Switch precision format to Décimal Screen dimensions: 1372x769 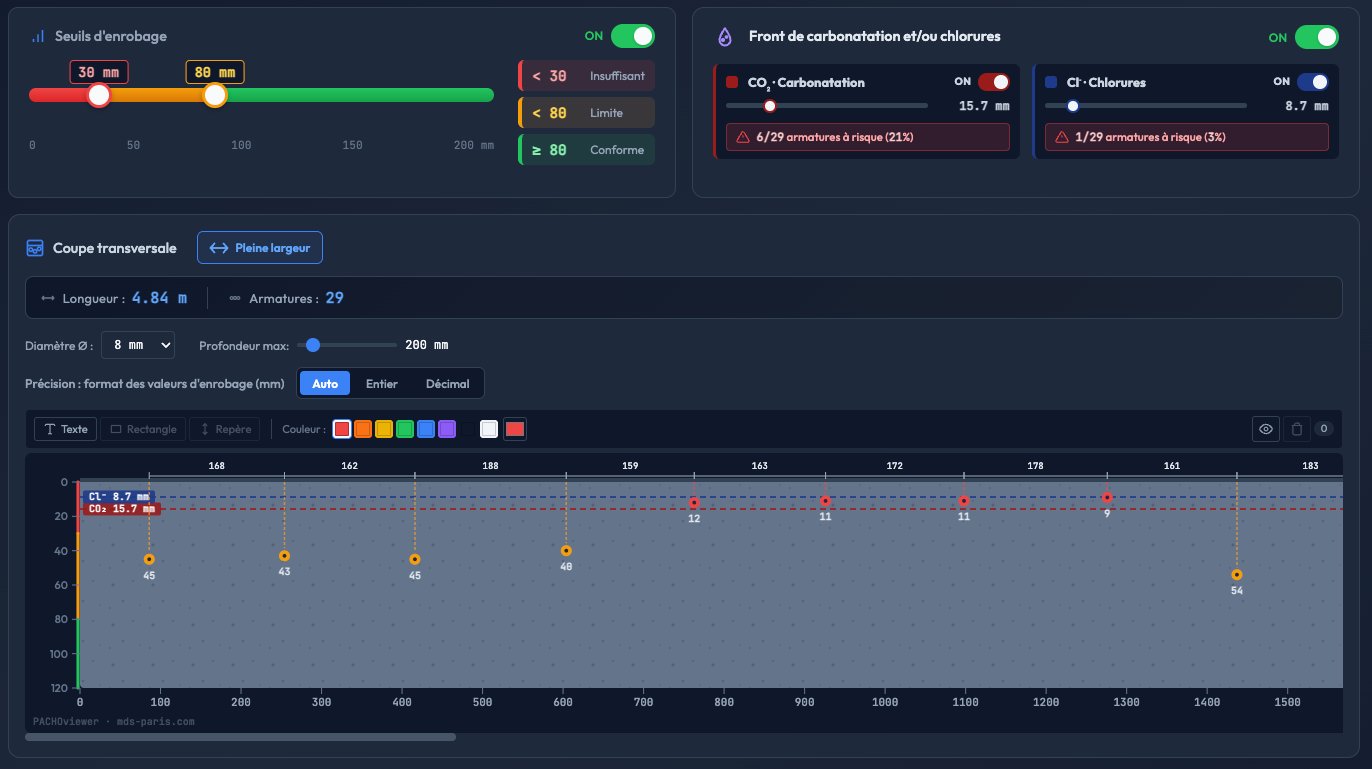447,384
